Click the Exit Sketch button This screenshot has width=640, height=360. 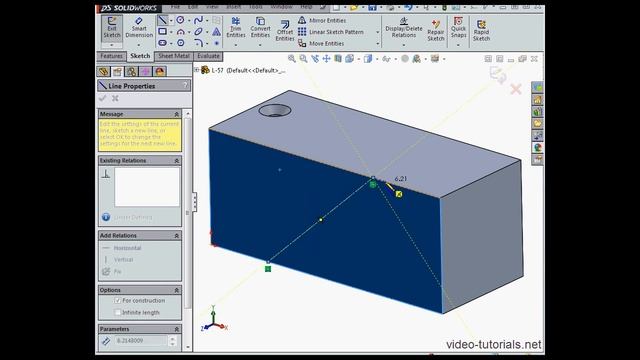pyautogui.click(x=111, y=28)
